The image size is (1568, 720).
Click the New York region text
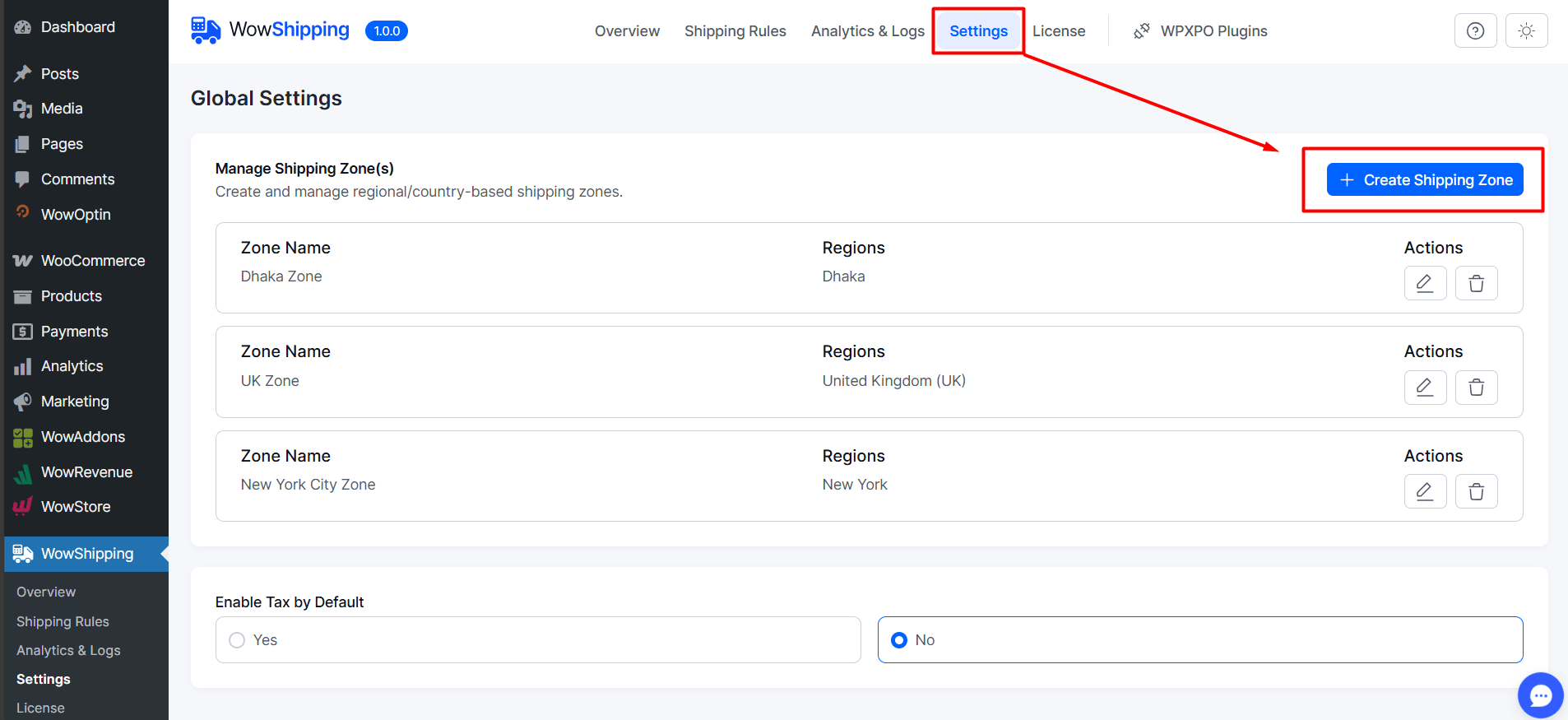pos(855,485)
